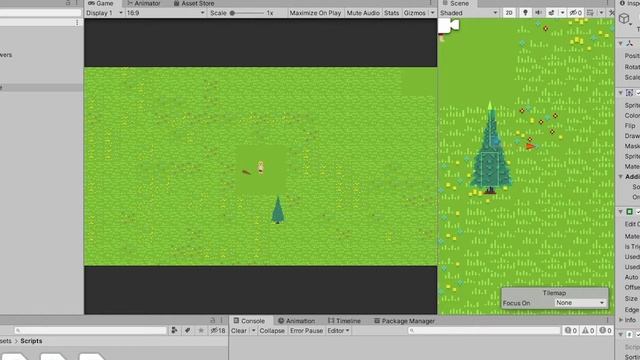Open the Project panel three-dot menu
640x360 pixels.
click(222, 321)
